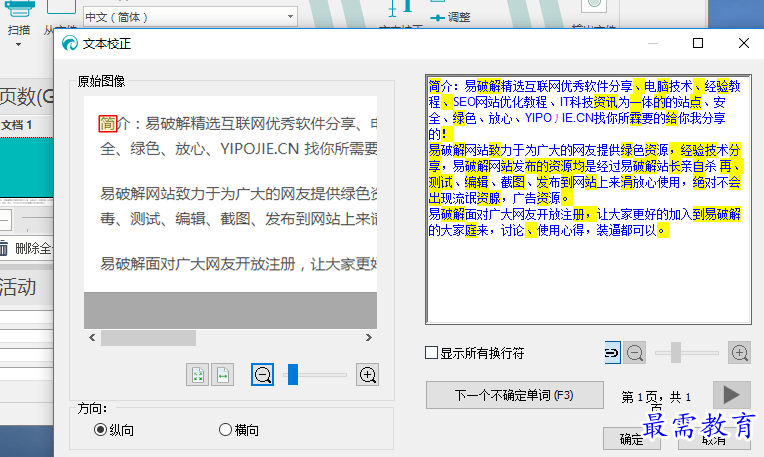The width and height of the screenshot is (764, 457).
Task: Click the right arrow of the image scrollbar
Action: 369,338
